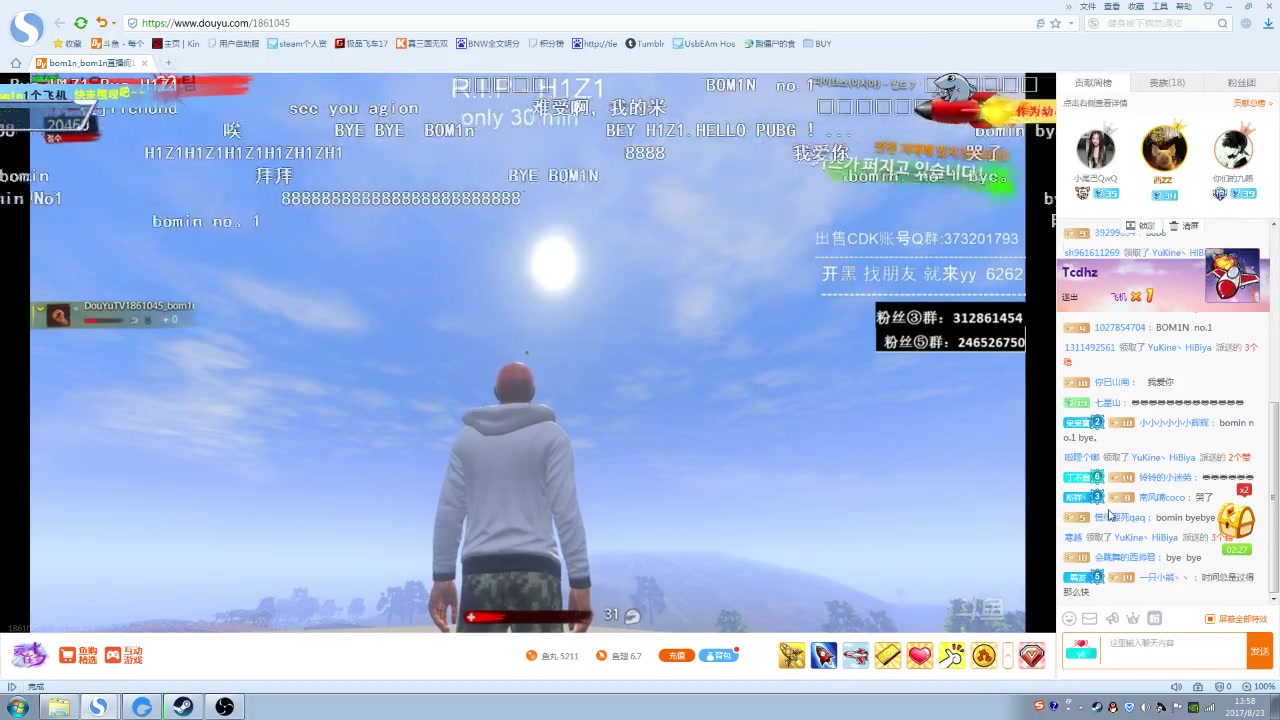
Task: Click the search magnifier icon
Action: 1222,23
